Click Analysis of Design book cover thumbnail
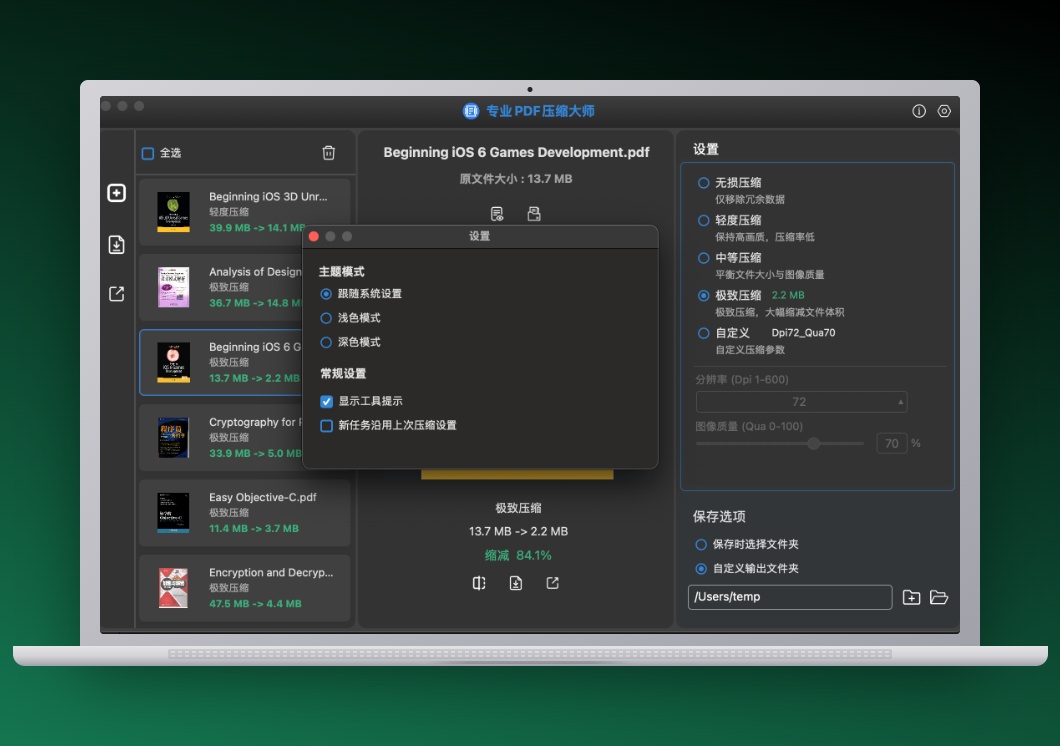Screen dimensions: 1060x746 pyautogui.click(x=173, y=287)
